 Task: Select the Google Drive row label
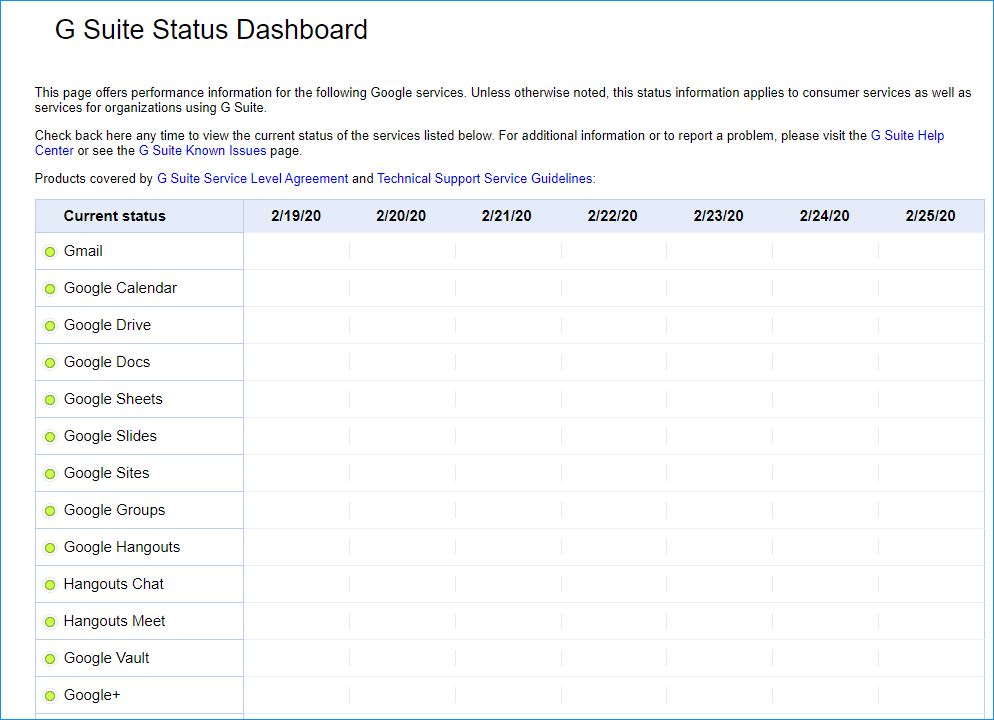coord(107,325)
